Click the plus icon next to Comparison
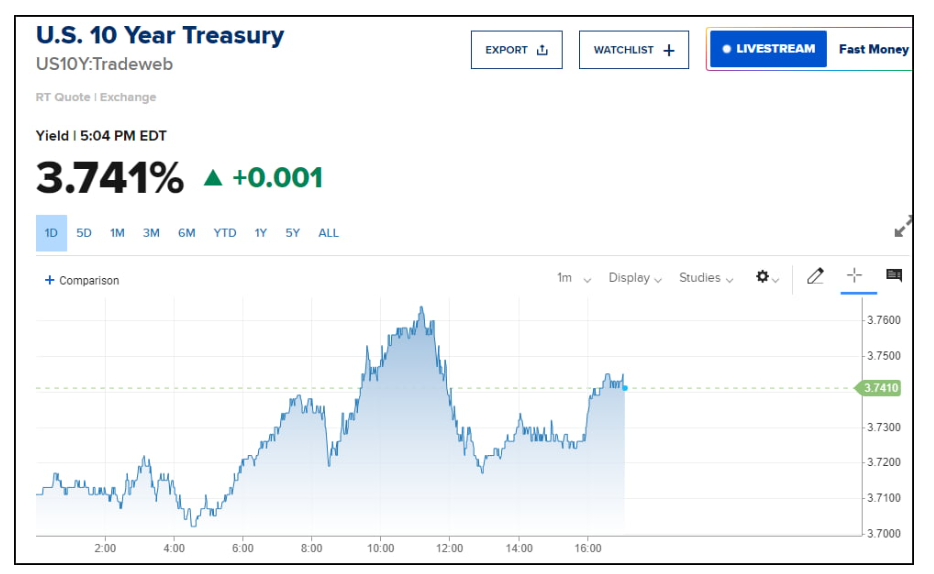This screenshot has width=934, height=574. click(x=50, y=280)
